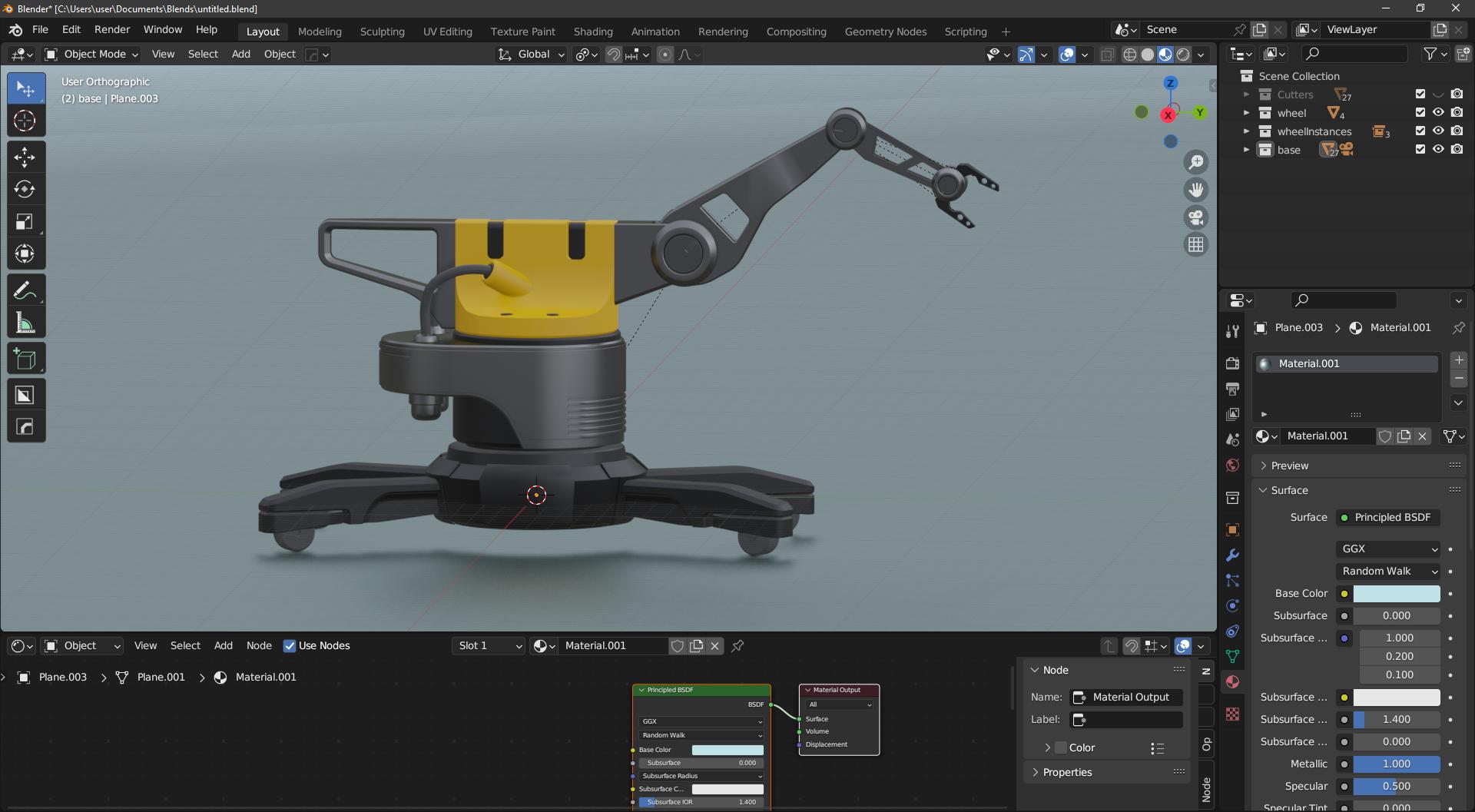Switch to the Shading workspace tab

593,31
